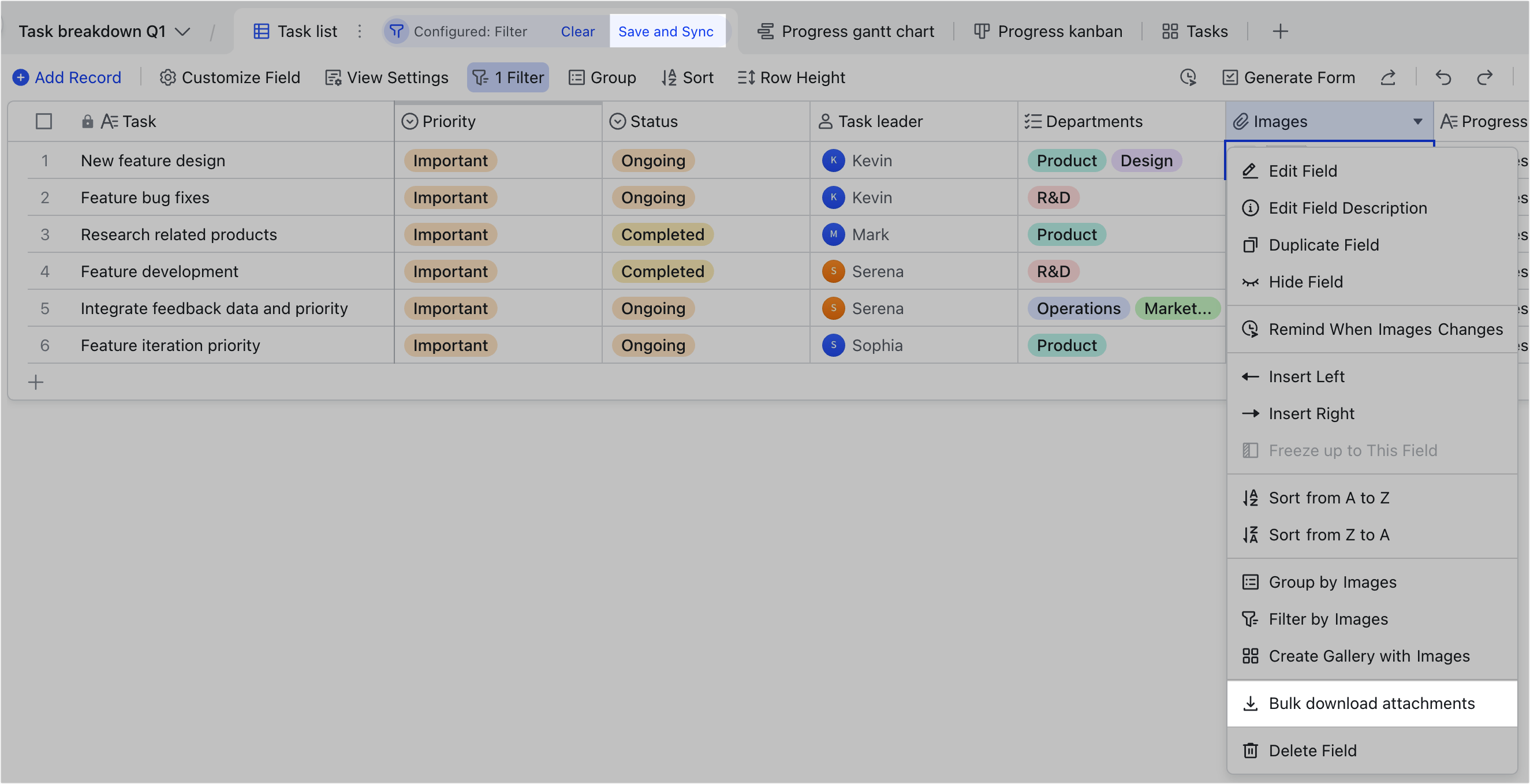
Task: Enable the 1 Filter toggle
Action: pos(508,77)
